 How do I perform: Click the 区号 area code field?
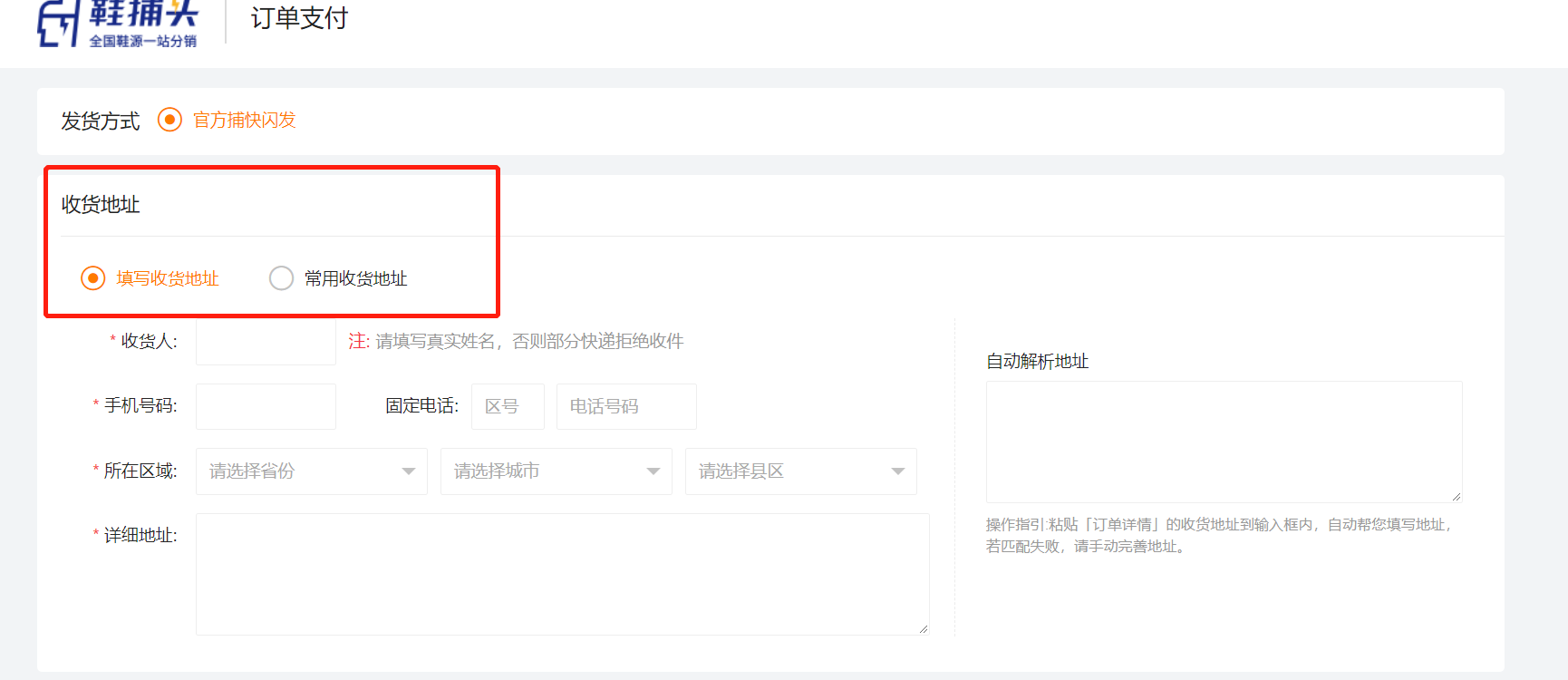508,406
